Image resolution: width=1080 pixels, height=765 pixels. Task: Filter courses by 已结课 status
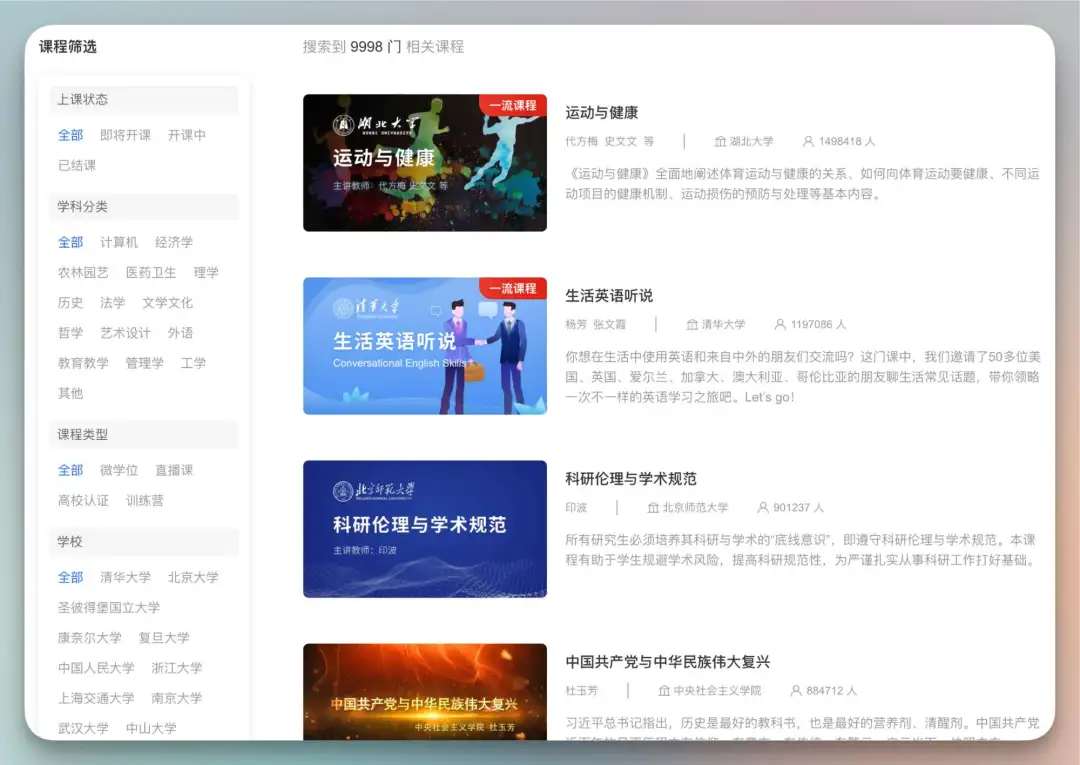77,165
